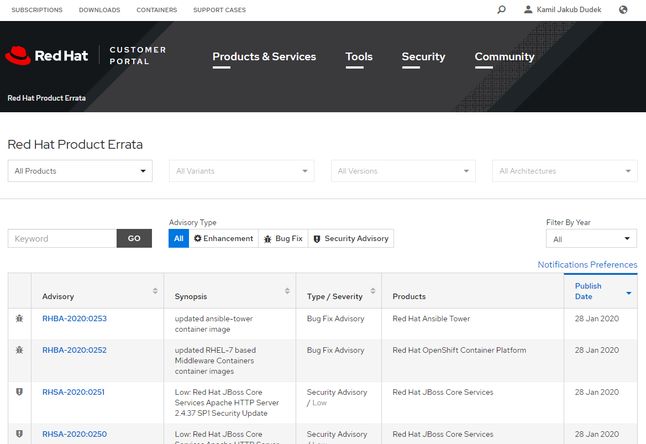
Task: Filter by Security Advisory type
Action: tap(351, 238)
